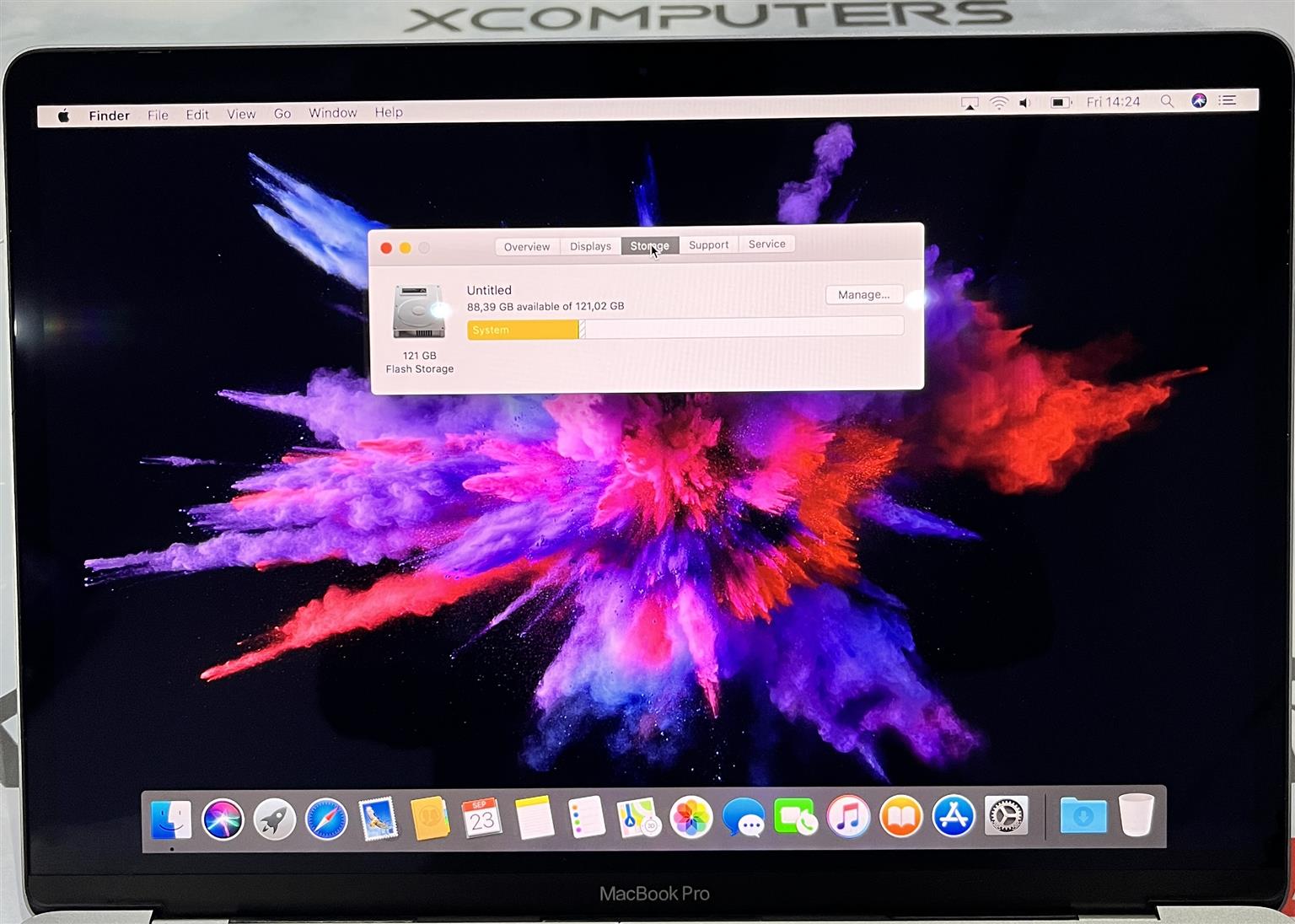
Task: Launch iTunes from the Dock
Action: point(848,817)
